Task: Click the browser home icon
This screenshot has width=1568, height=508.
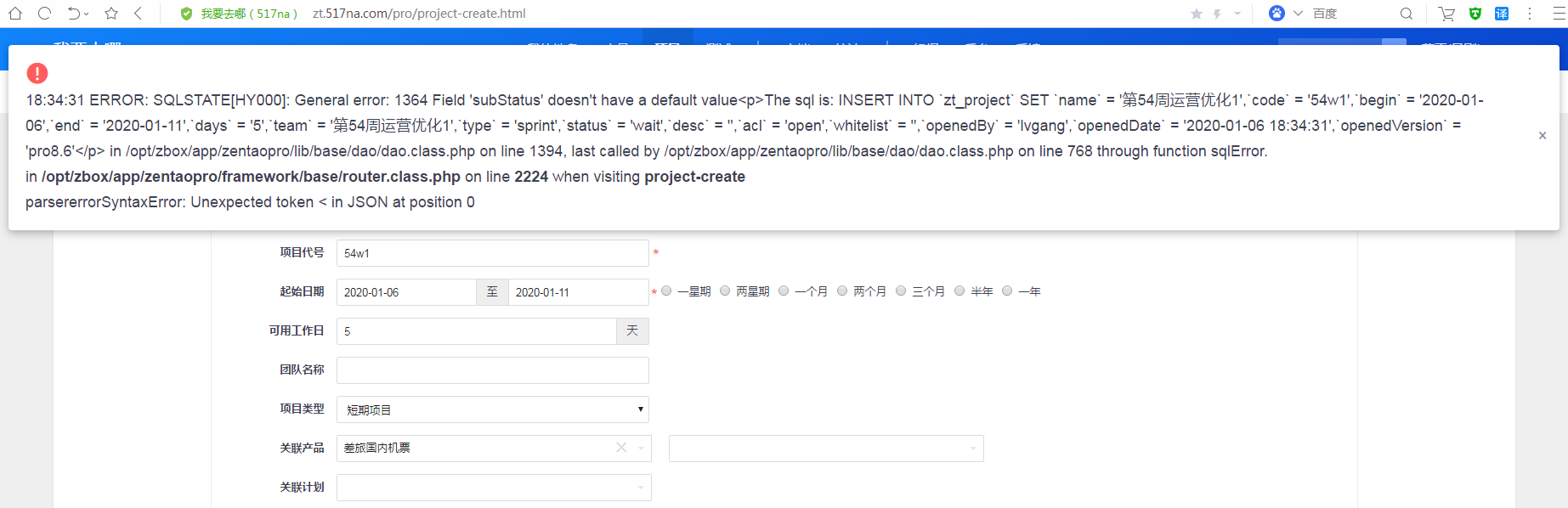Action: point(15,14)
